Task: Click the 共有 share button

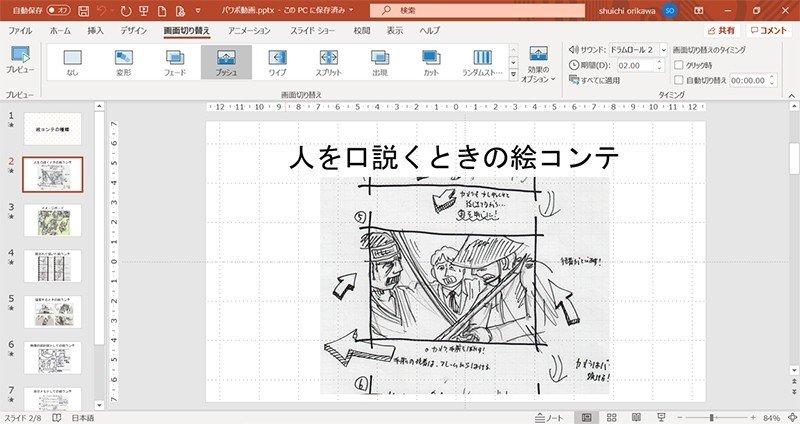Action: (721, 31)
